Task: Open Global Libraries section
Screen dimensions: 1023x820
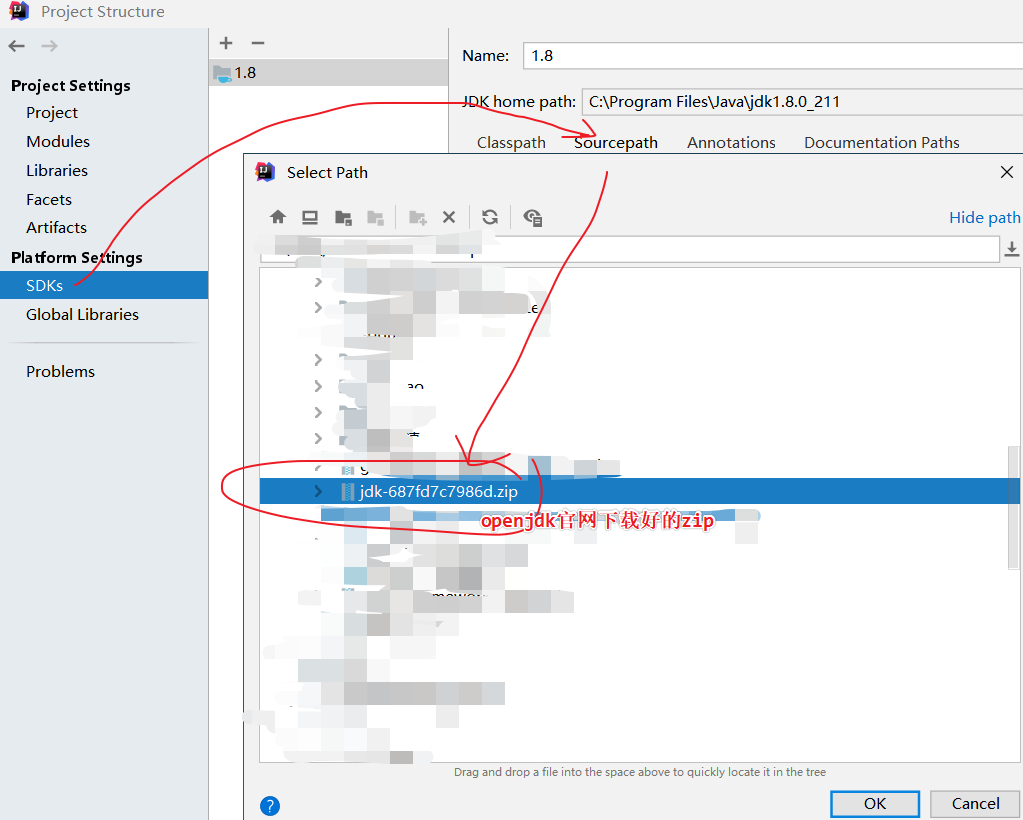Action: [82, 314]
